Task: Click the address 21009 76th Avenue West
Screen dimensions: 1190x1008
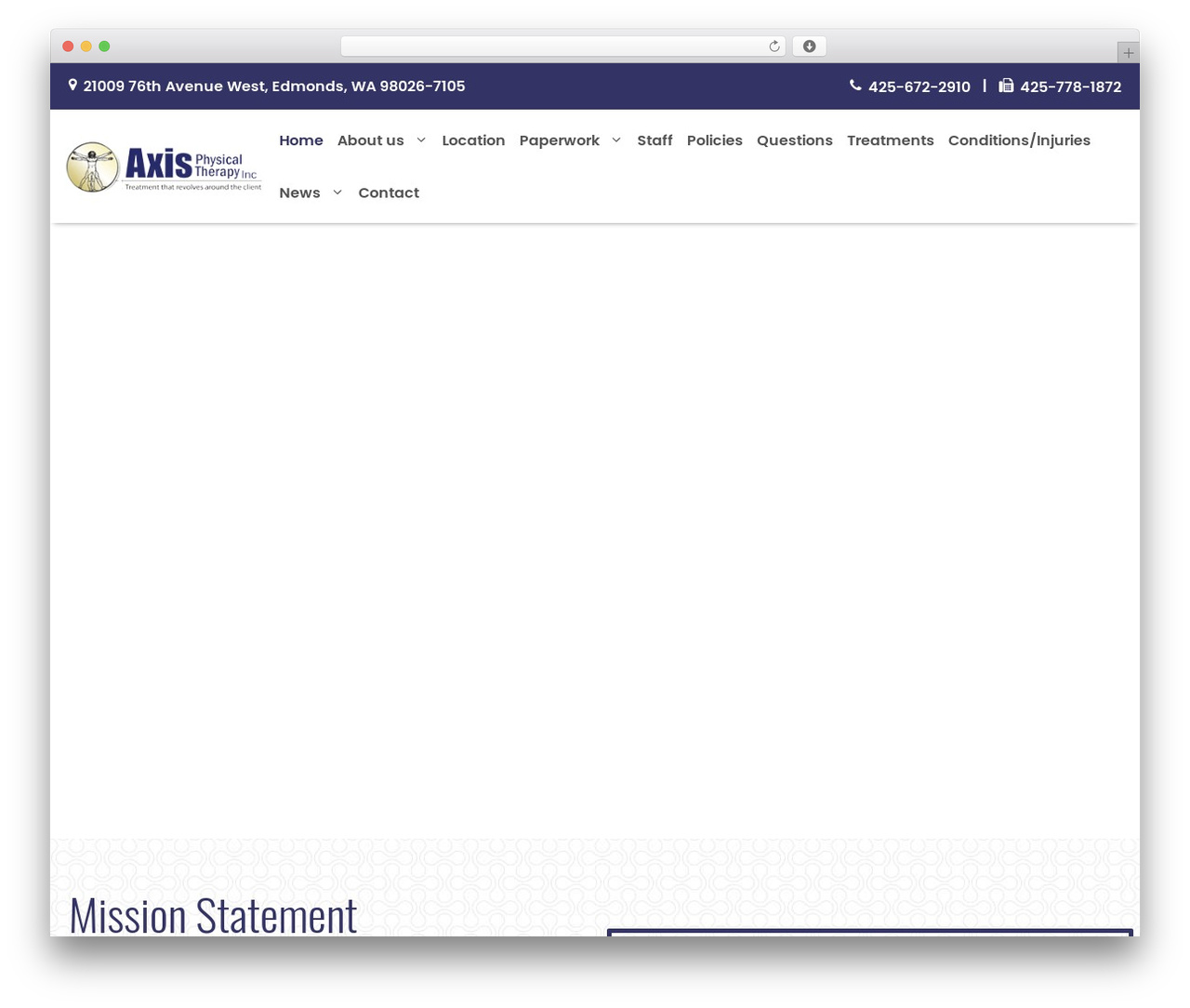Action: click(274, 86)
